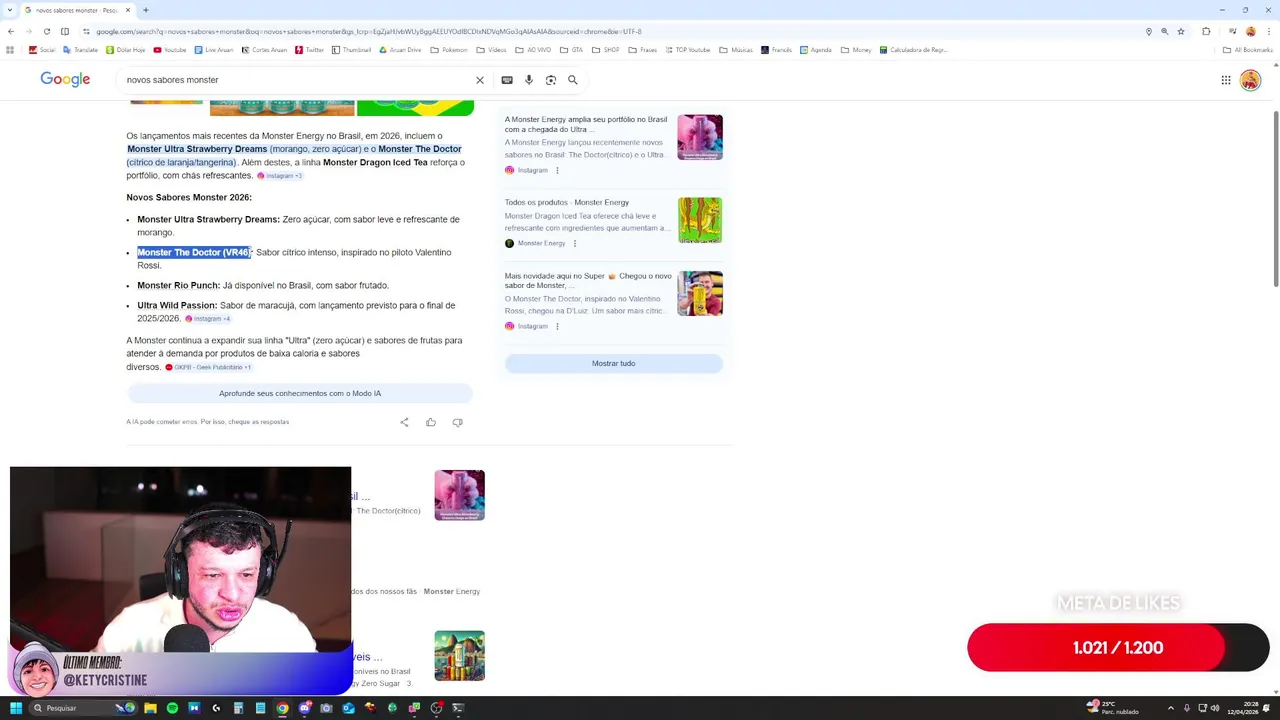
Task: Open the weather widget '25°C Parc. nublado'
Action: (x=1112, y=708)
